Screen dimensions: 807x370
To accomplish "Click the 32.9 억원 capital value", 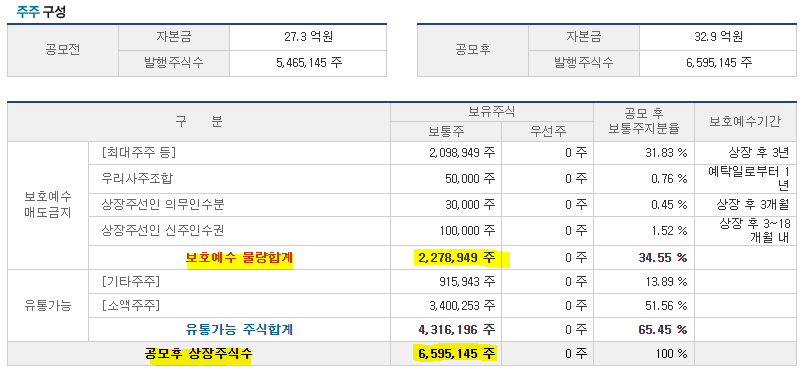I will pyautogui.click(x=718, y=37).
